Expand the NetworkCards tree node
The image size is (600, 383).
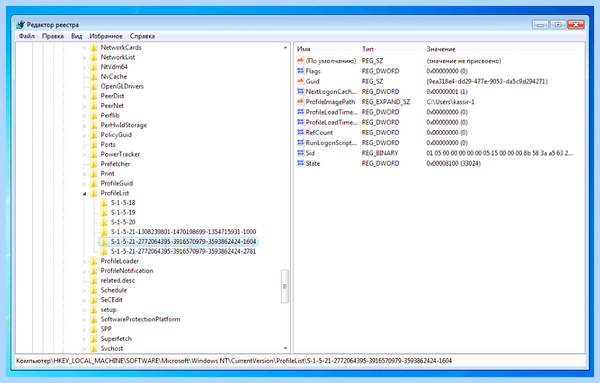(x=84, y=48)
